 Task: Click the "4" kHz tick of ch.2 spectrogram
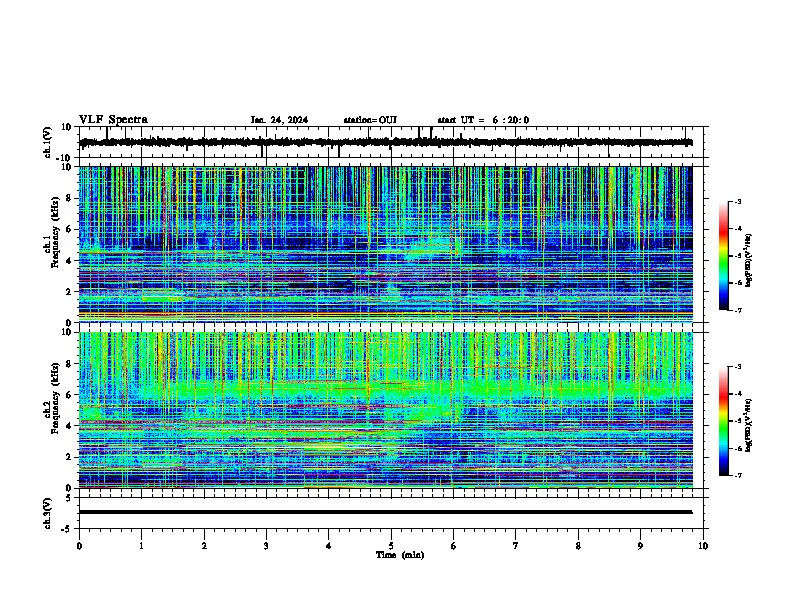pos(69,426)
